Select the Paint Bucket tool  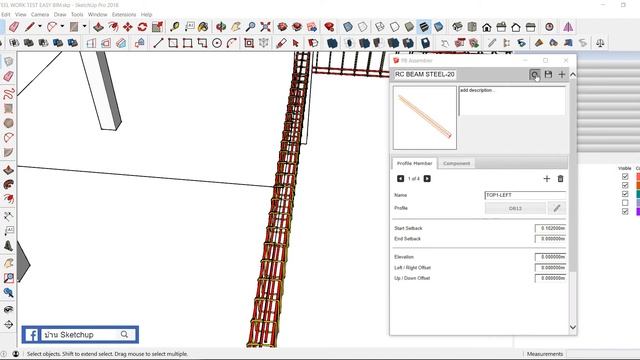tap(203, 27)
